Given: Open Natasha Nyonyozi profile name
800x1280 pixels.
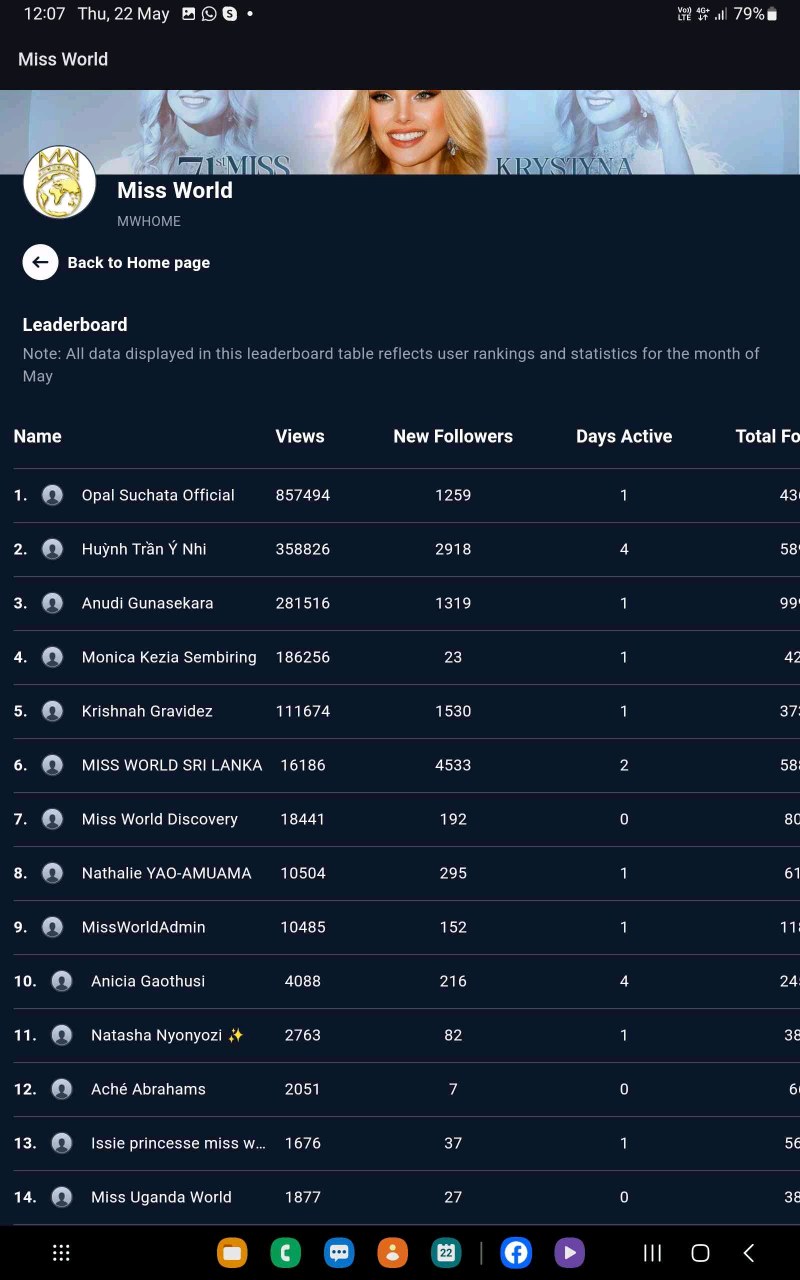Looking at the screenshot, I should point(156,1035).
